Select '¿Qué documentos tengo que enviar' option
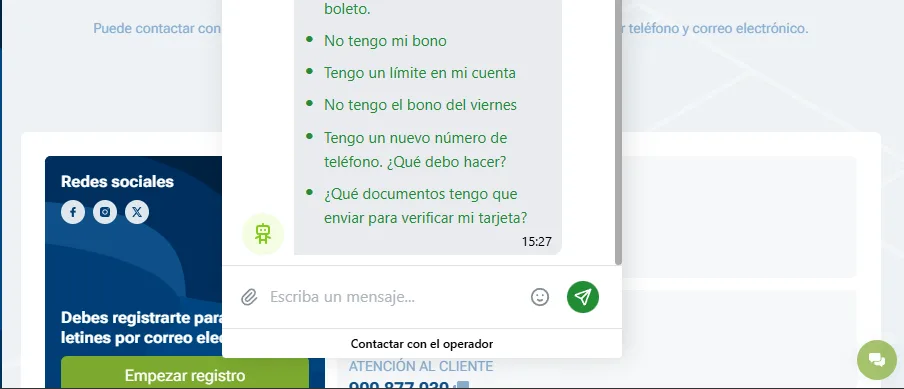904x389 pixels. [425, 206]
